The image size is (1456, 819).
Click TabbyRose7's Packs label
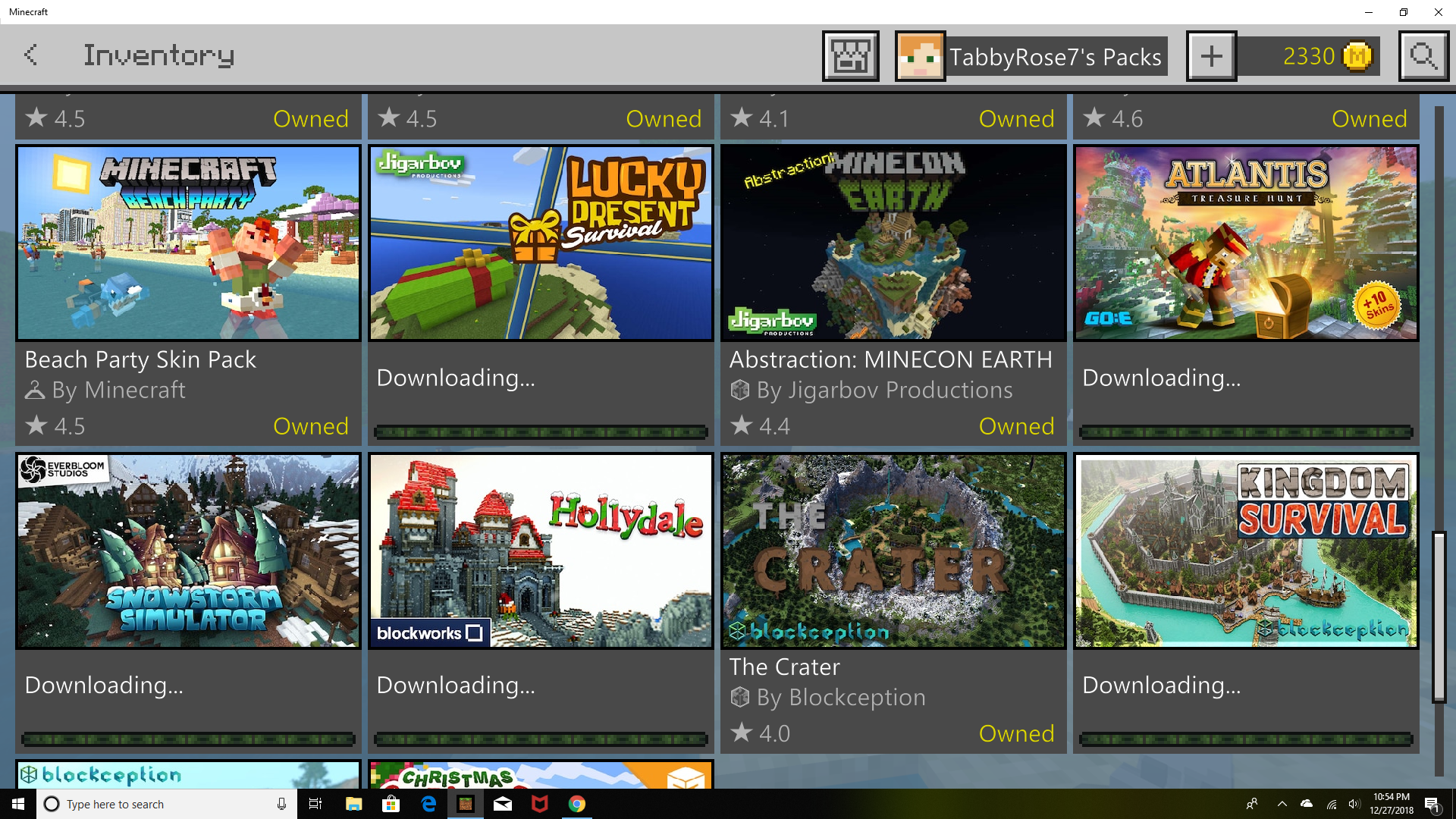pyautogui.click(x=1056, y=57)
